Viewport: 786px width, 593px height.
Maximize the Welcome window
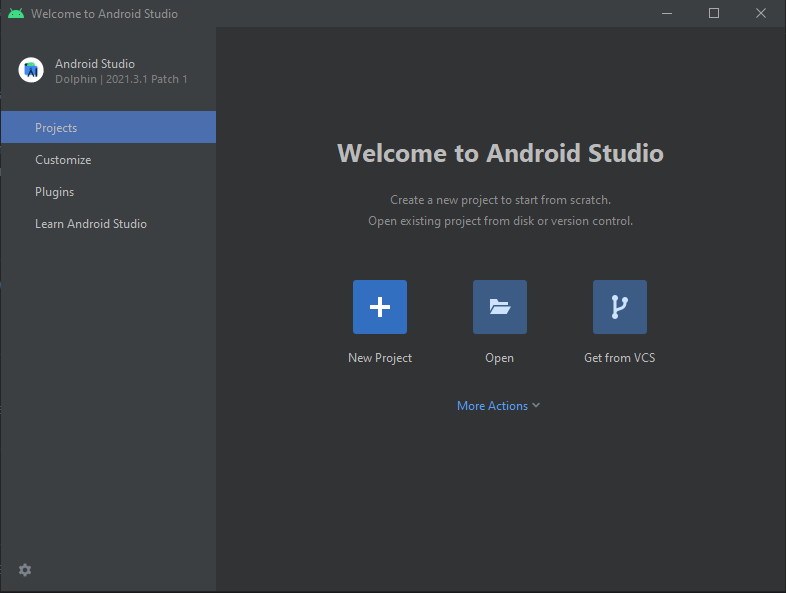pos(714,14)
